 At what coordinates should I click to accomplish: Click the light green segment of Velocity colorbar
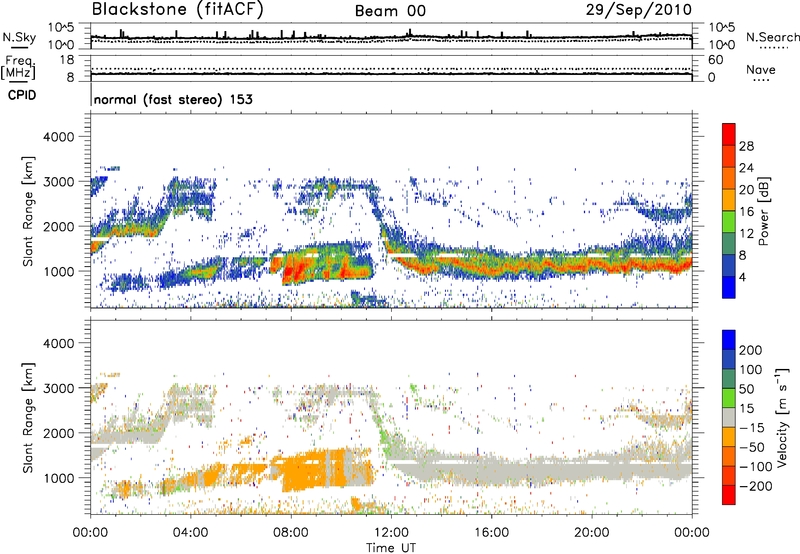click(x=729, y=398)
